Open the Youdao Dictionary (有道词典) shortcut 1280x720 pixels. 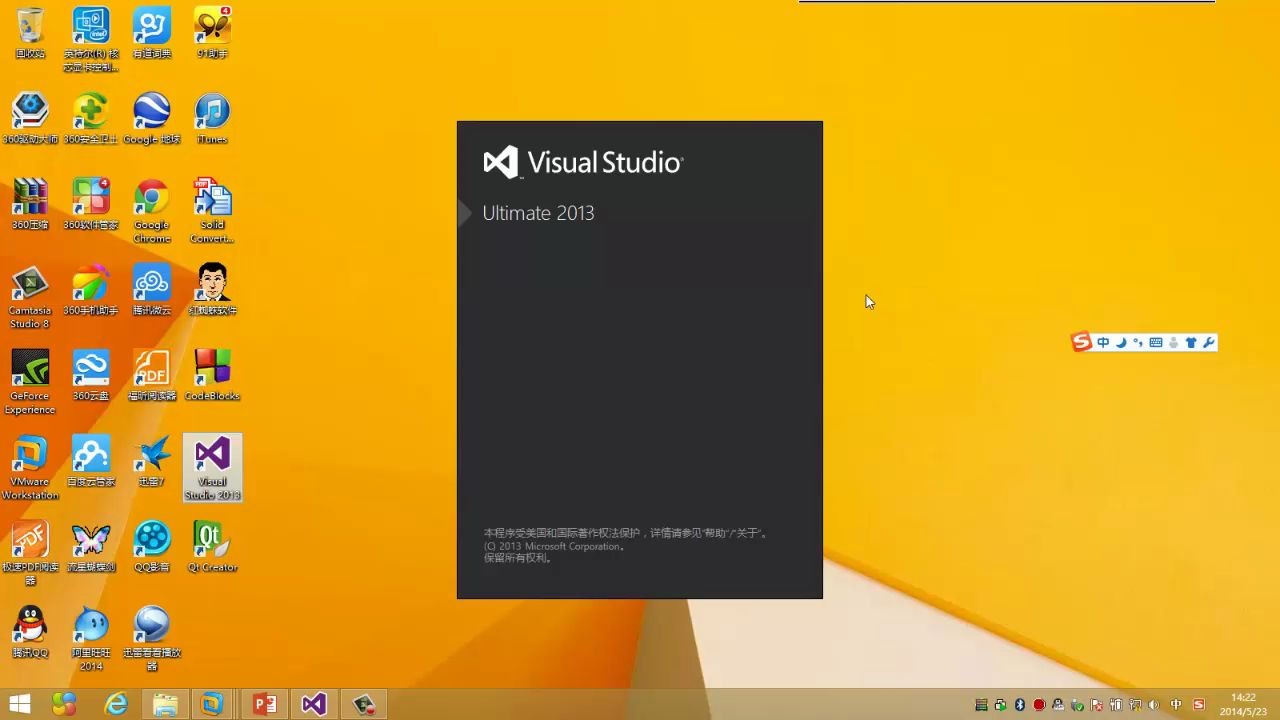pyautogui.click(x=152, y=33)
